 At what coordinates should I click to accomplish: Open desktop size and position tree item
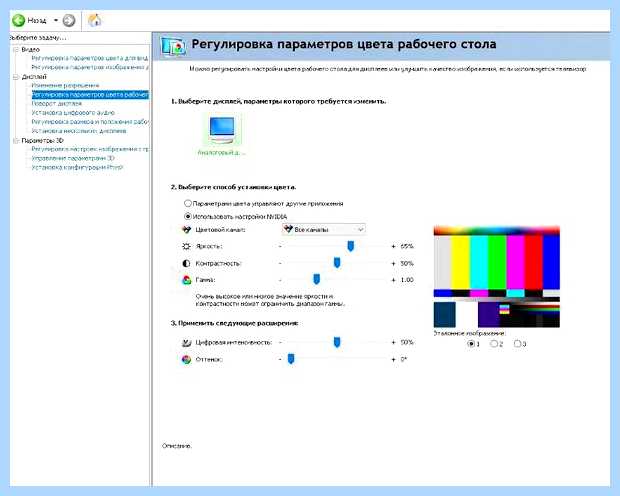coord(90,122)
